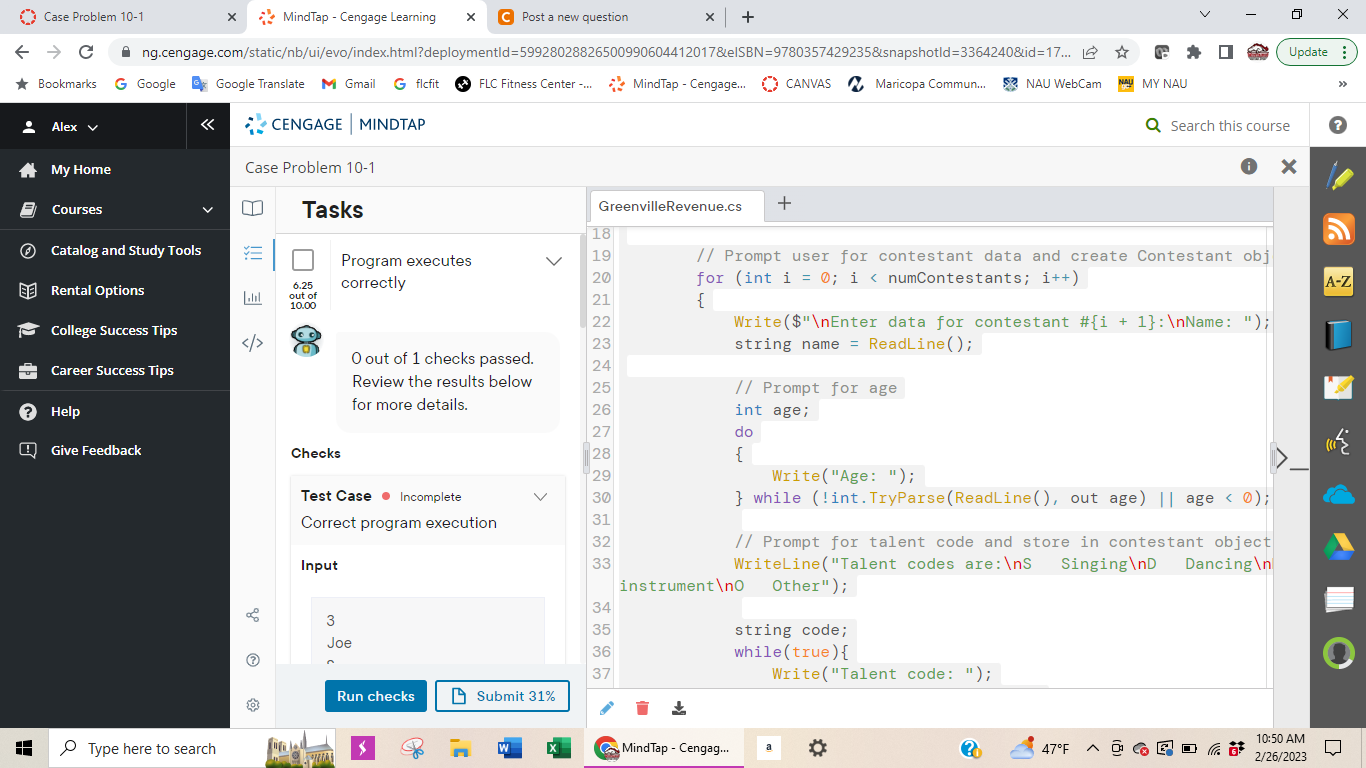Click Chrome Update button
The width and height of the screenshot is (1366, 768).
(1316, 52)
